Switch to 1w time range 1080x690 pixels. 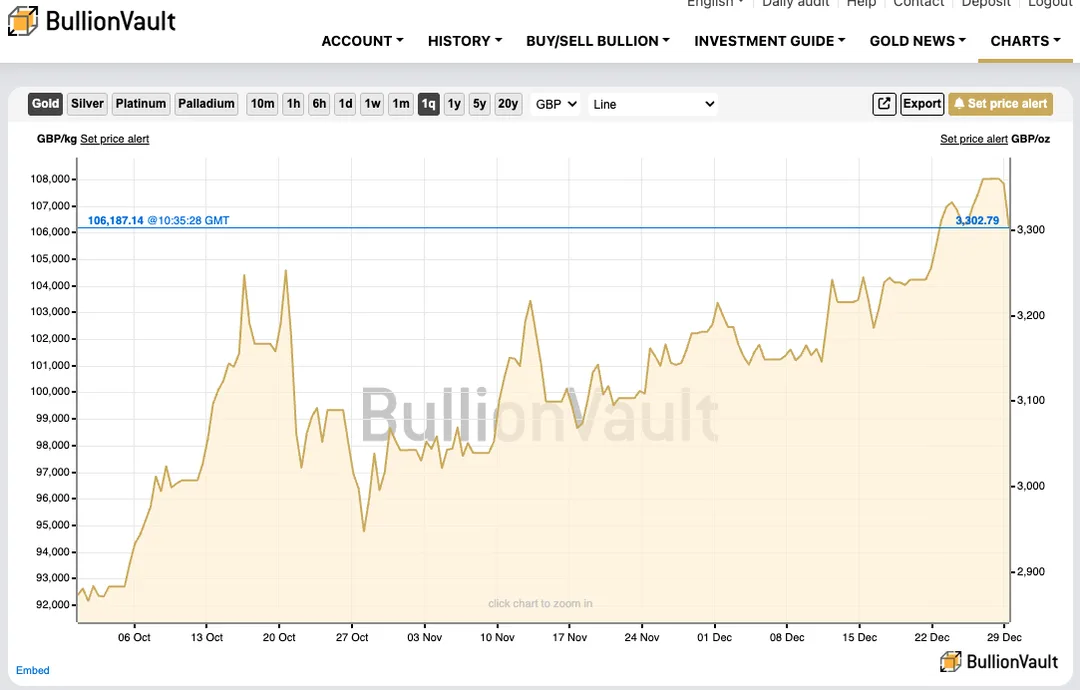point(373,104)
